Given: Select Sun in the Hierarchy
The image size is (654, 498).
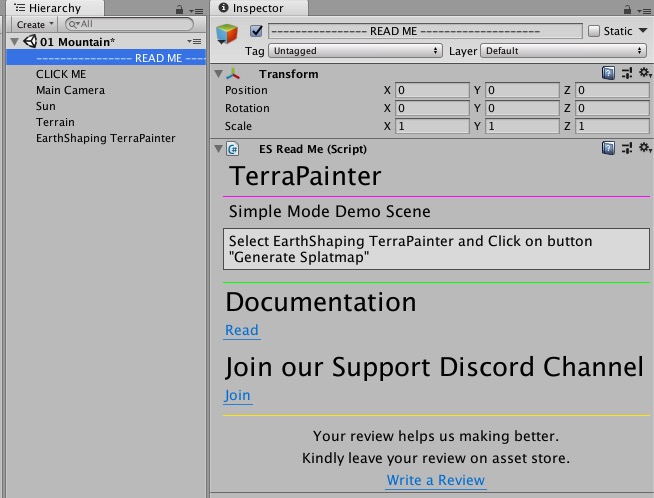Looking at the screenshot, I should pyautogui.click(x=45, y=106).
